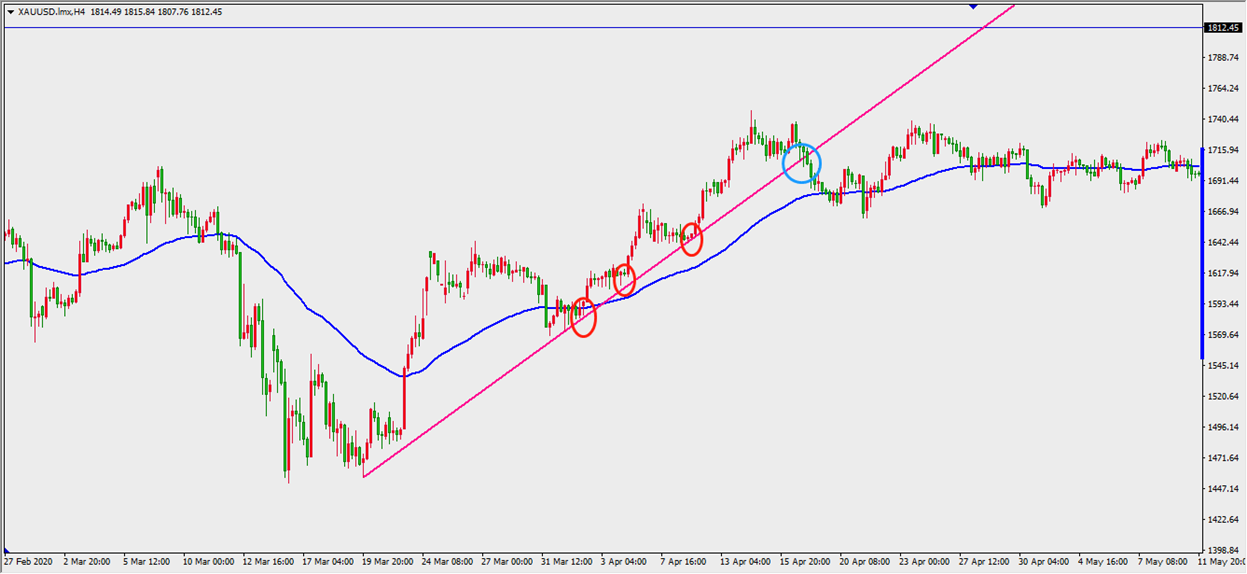
Task: Open the XAUUSD symbol dropdown arrow
Action: (10, 12)
